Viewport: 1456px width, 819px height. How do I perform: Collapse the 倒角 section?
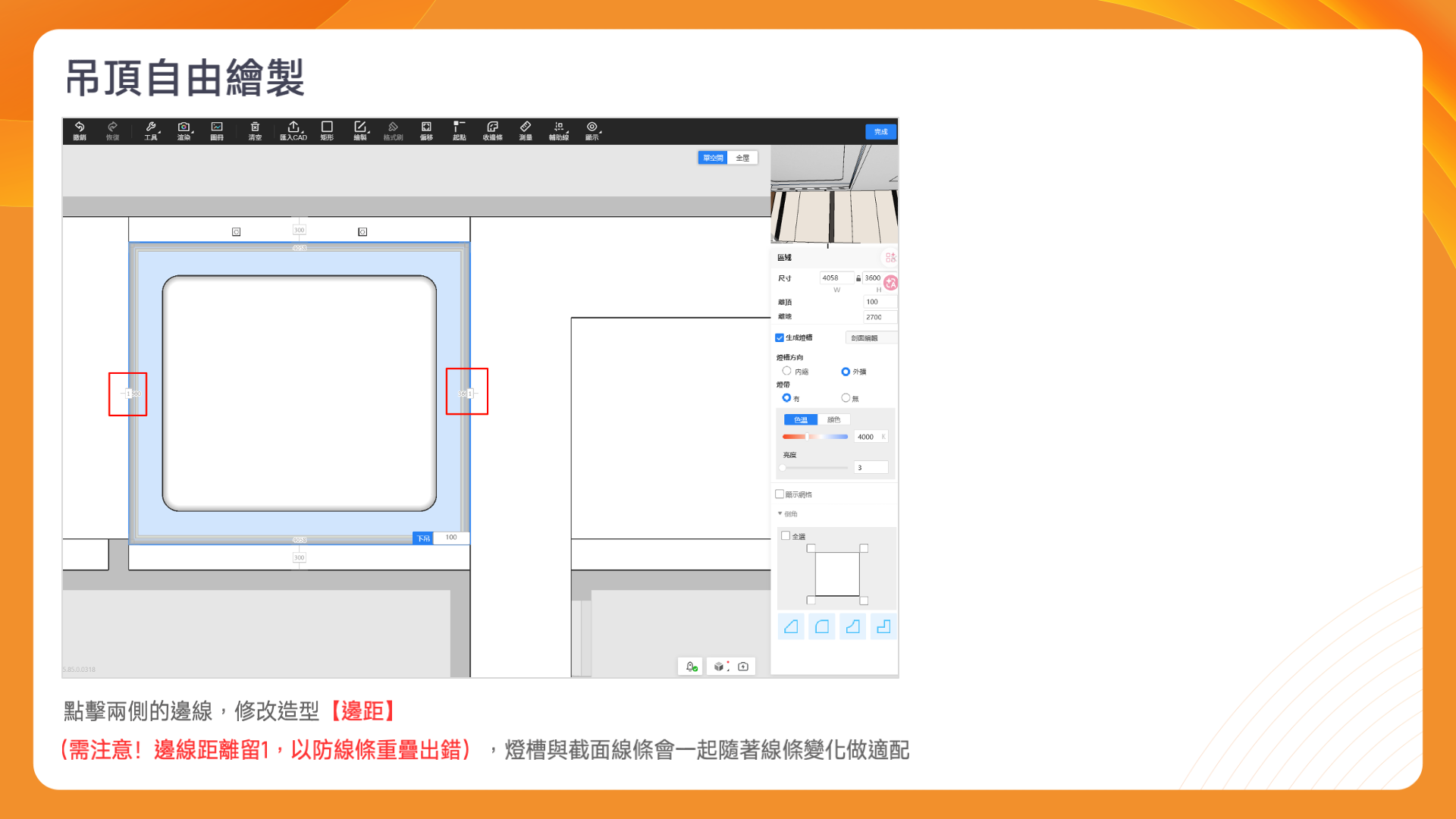[780, 513]
